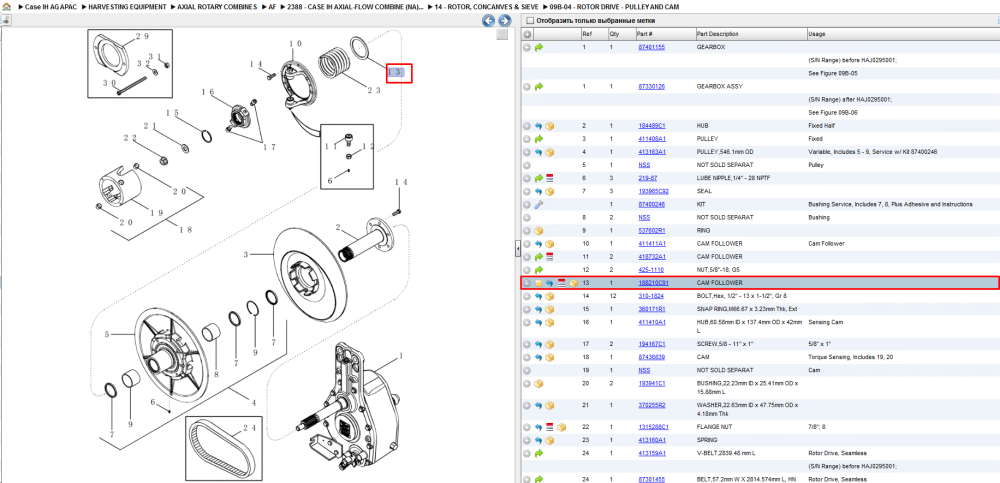Click the green arrow icon in the GEARBOX row
1000x483 pixels.
point(538,47)
